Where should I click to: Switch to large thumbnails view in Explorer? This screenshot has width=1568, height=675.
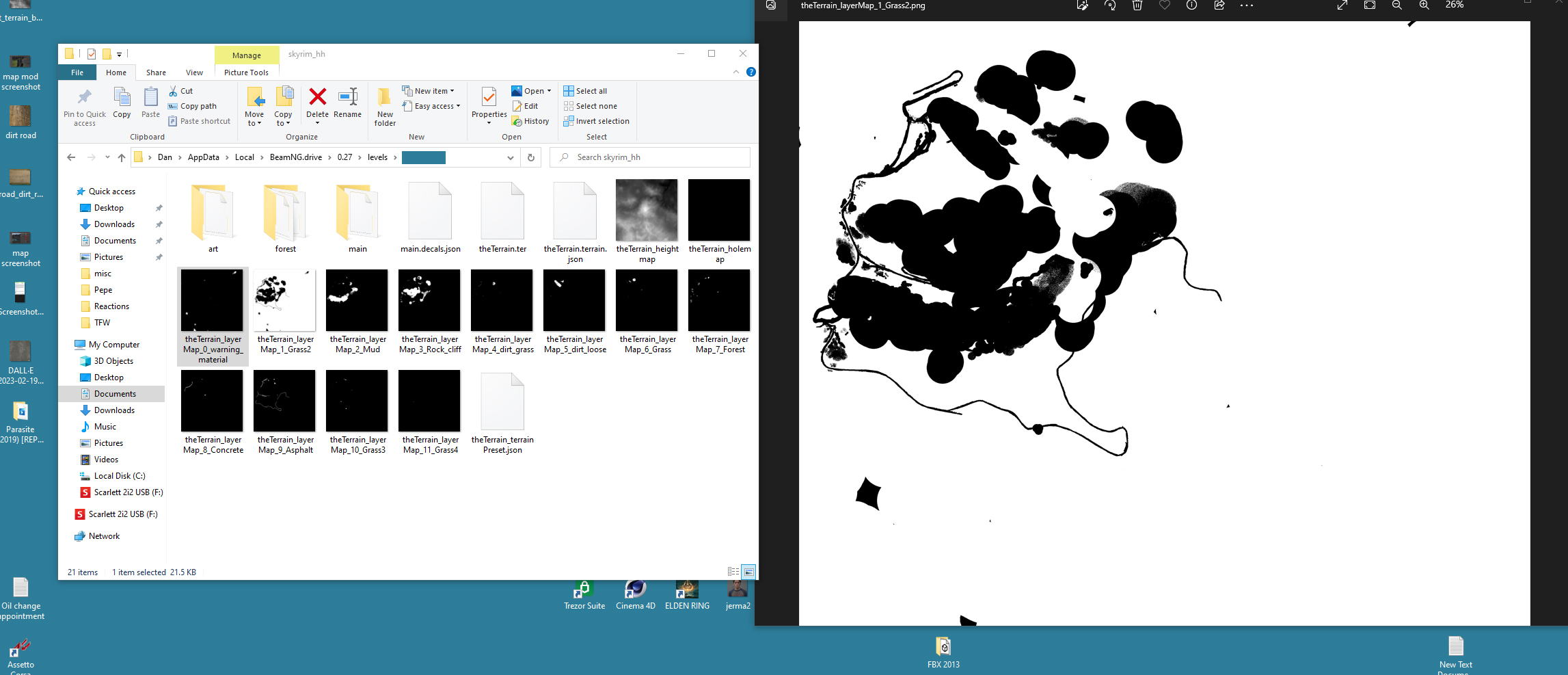coord(749,572)
